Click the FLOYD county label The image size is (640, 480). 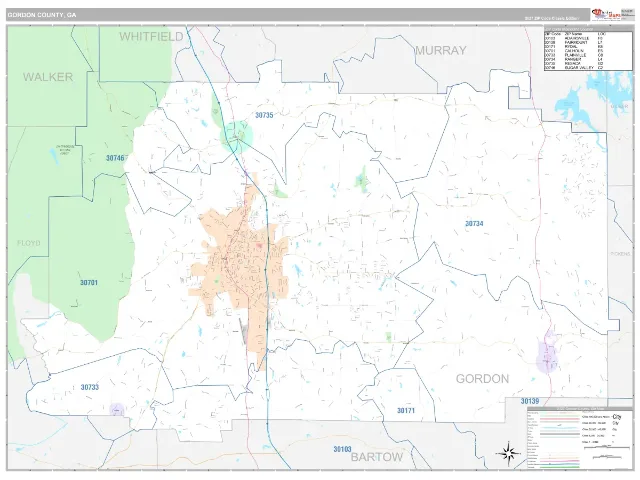29,243
